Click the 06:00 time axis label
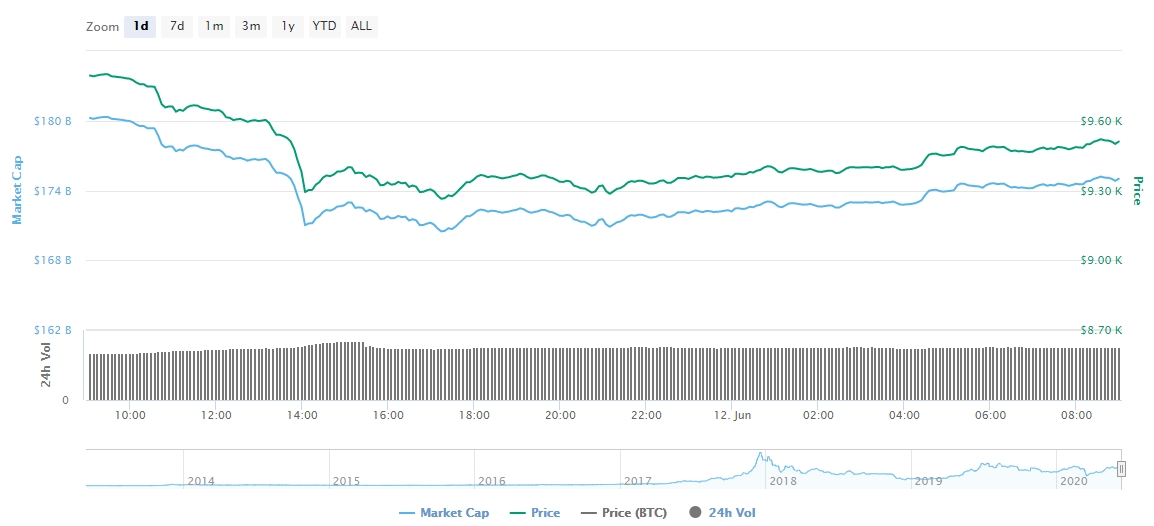The width and height of the screenshot is (1154, 526). click(x=990, y=415)
